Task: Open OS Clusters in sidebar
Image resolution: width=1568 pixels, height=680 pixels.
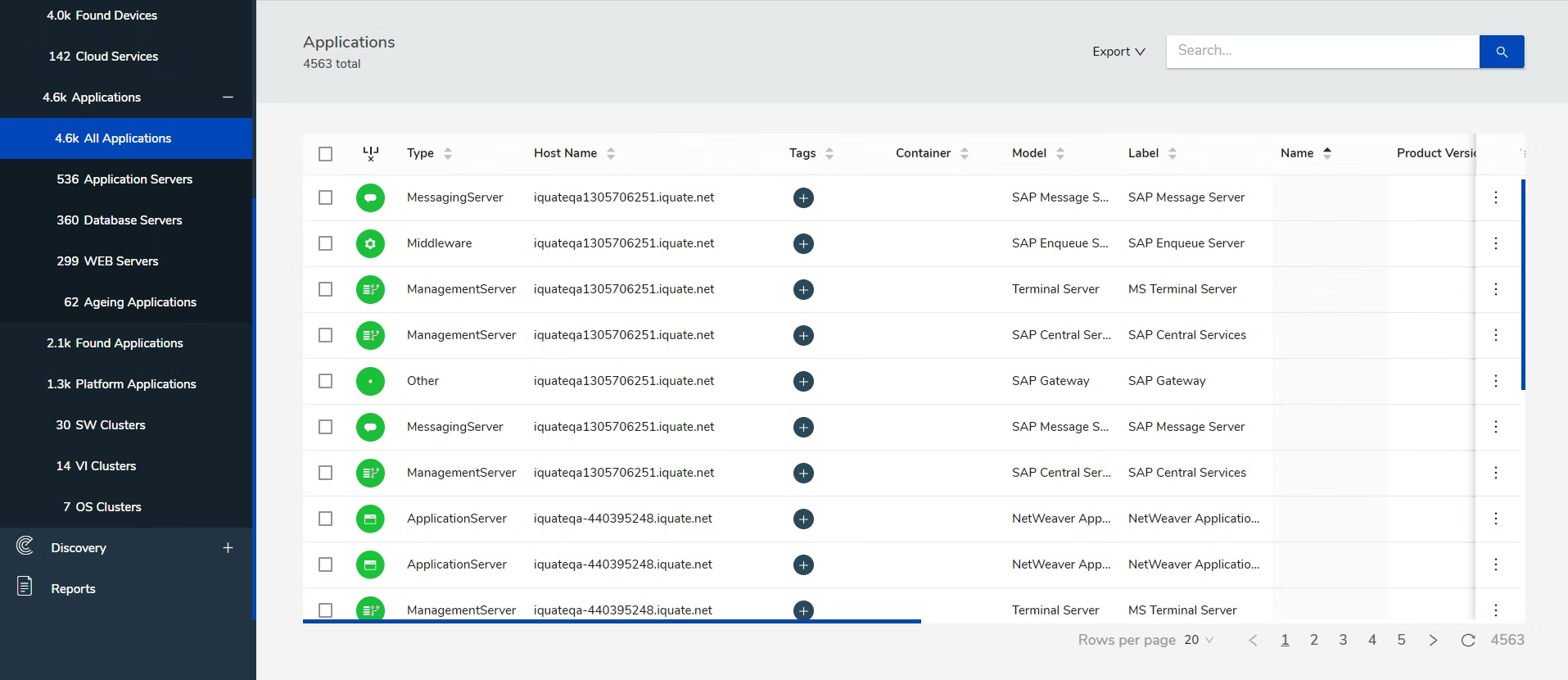Action: pyautogui.click(x=126, y=507)
